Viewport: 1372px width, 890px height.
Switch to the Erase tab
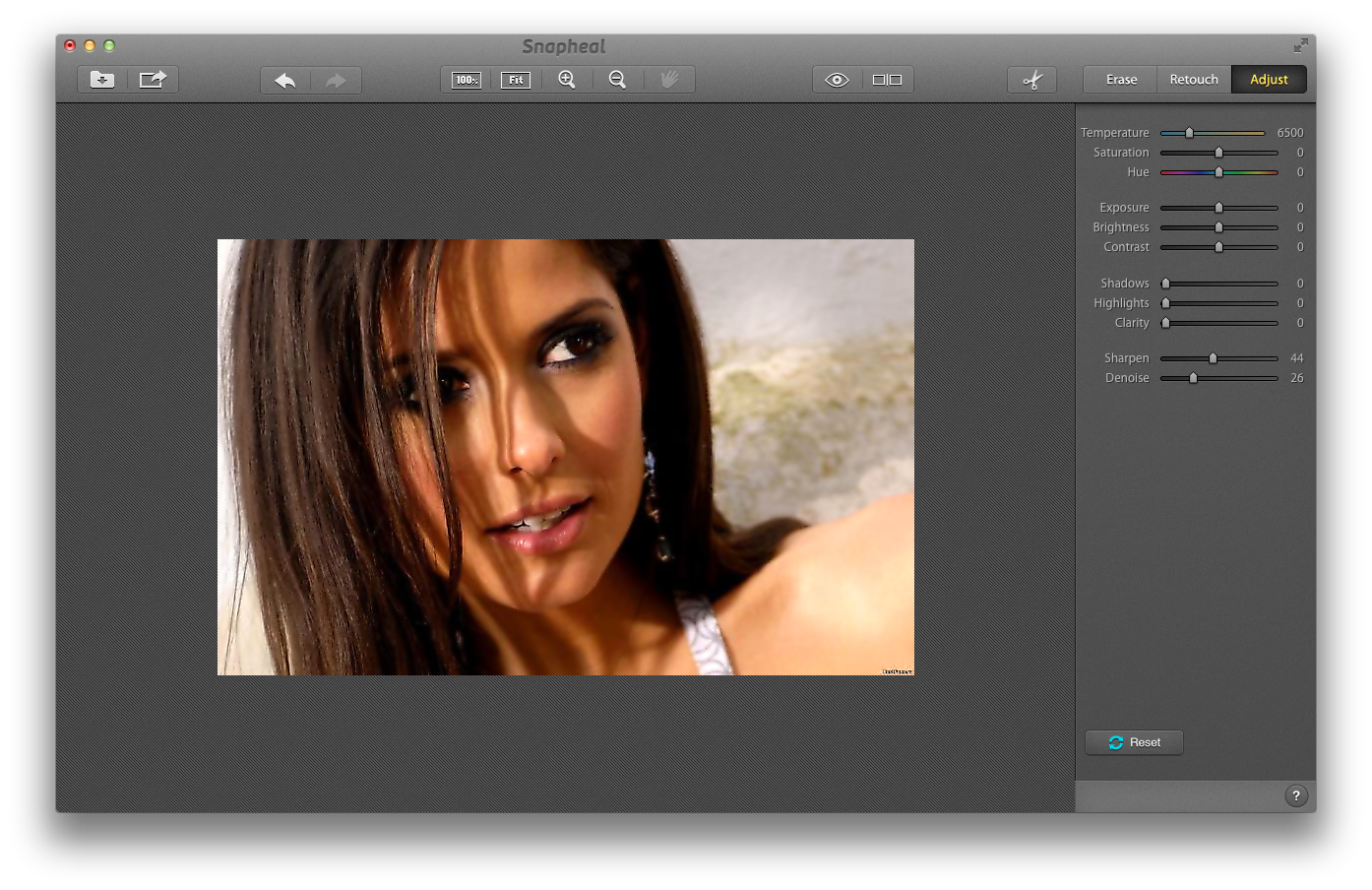click(1121, 80)
